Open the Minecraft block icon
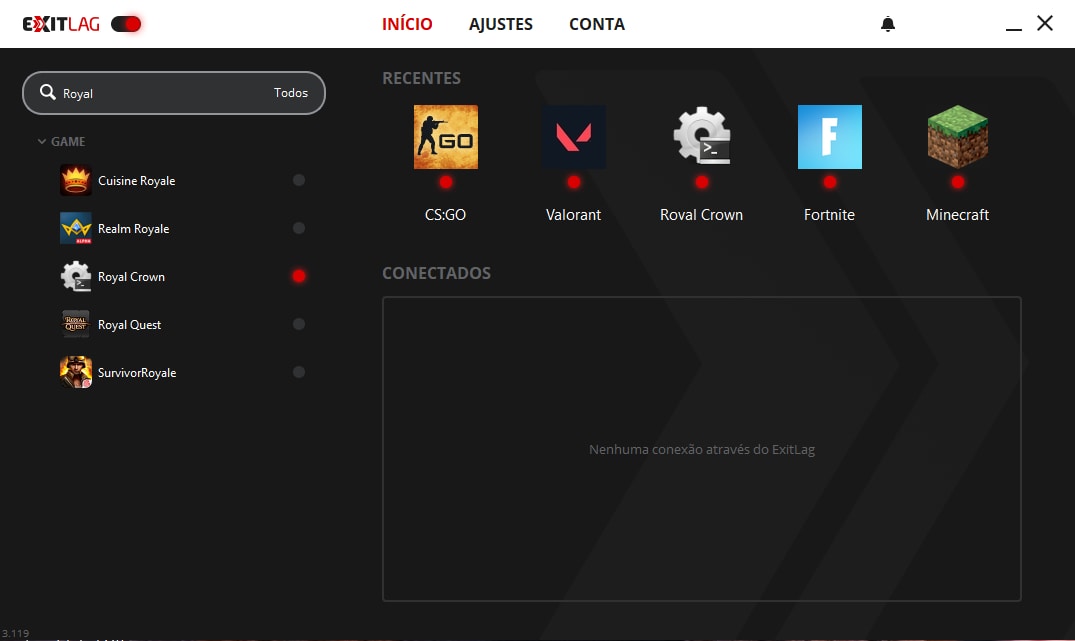 (957, 137)
